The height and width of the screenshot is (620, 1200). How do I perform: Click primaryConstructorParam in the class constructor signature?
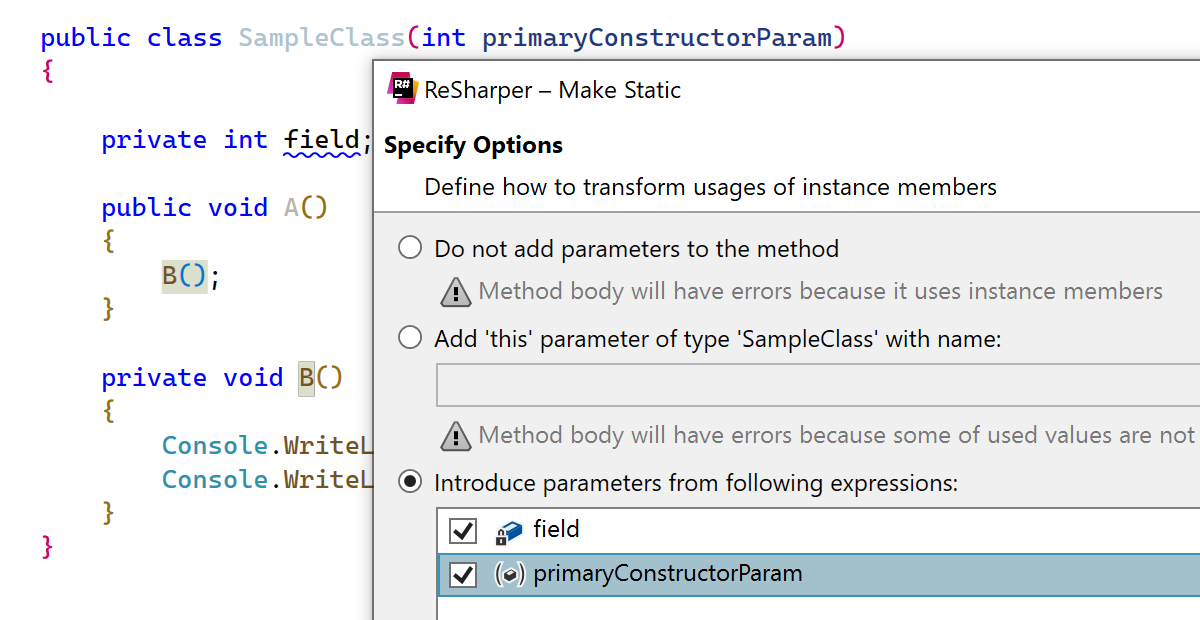[657, 38]
